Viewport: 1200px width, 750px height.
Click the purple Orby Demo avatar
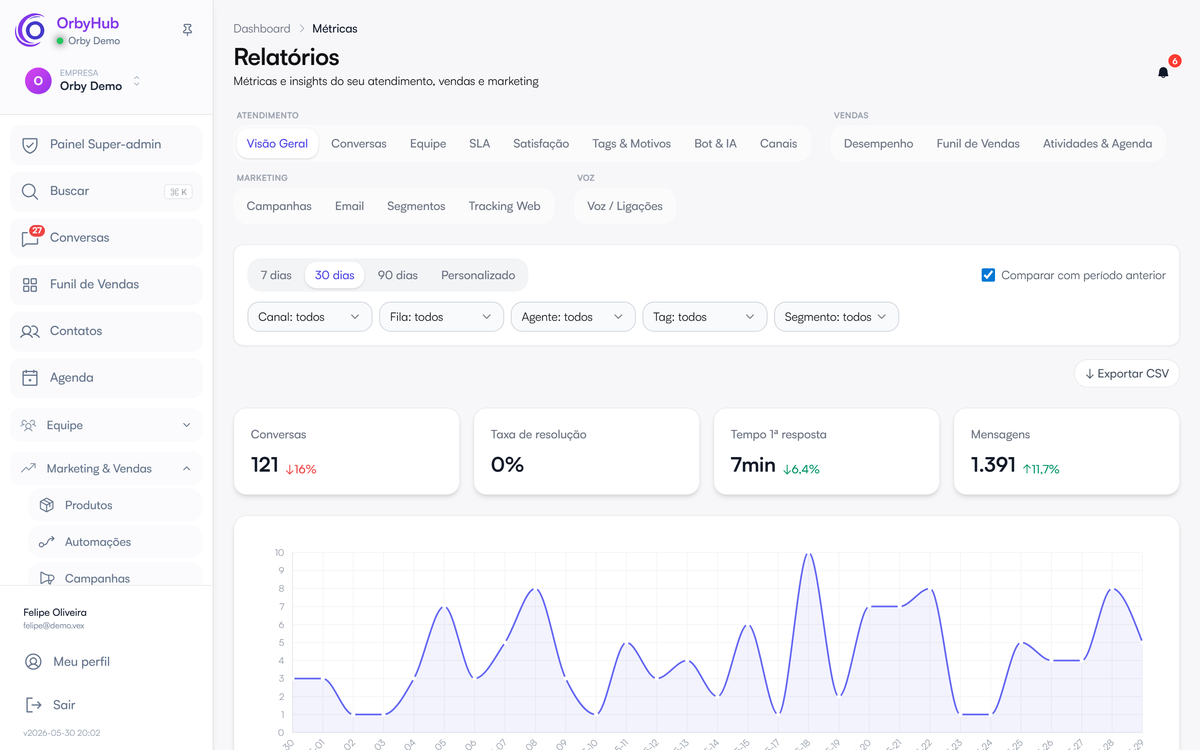tap(38, 81)
